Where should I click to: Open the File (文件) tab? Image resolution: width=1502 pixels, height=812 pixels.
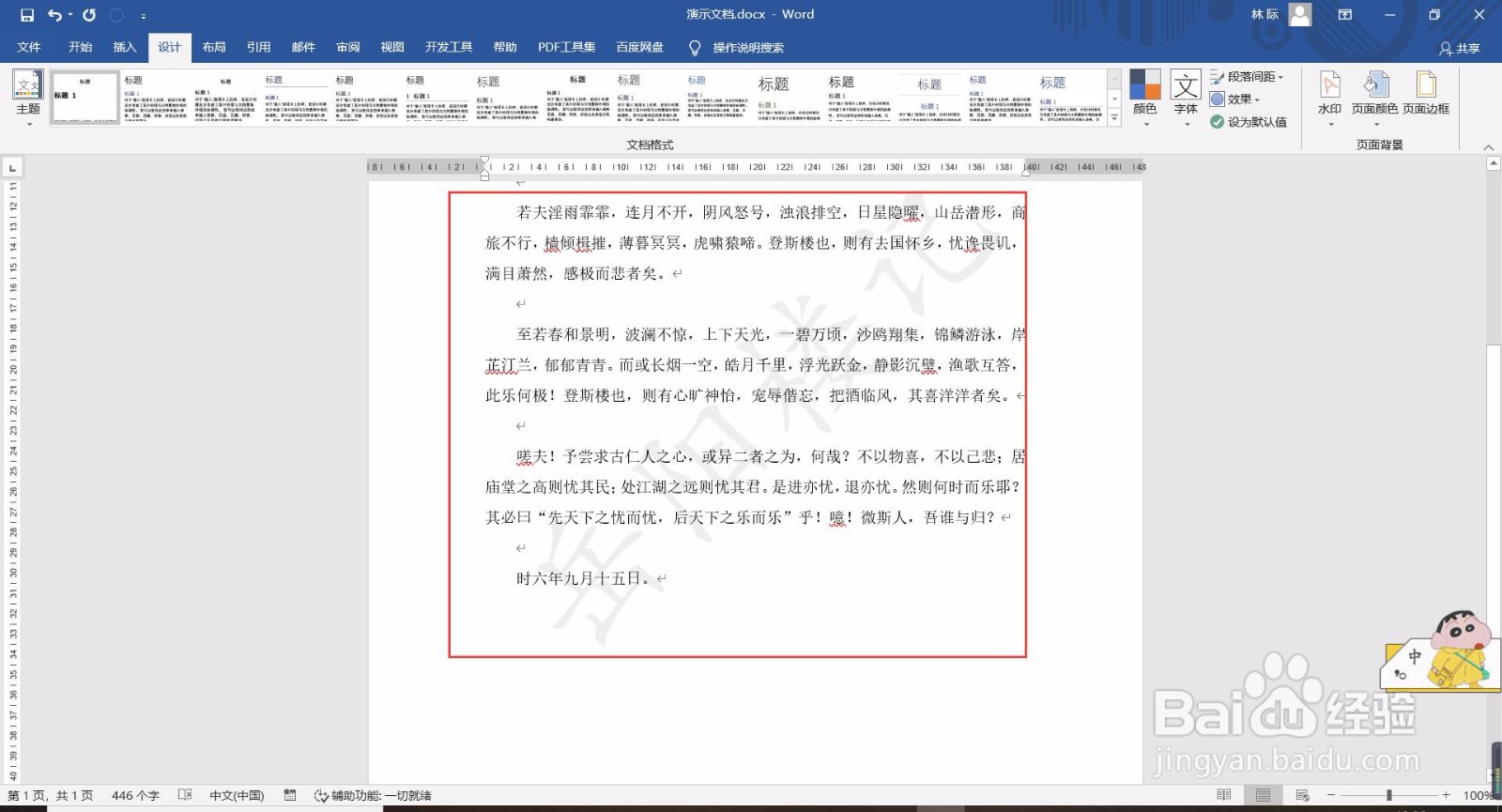pyautogui.click(x=29, y=47)
